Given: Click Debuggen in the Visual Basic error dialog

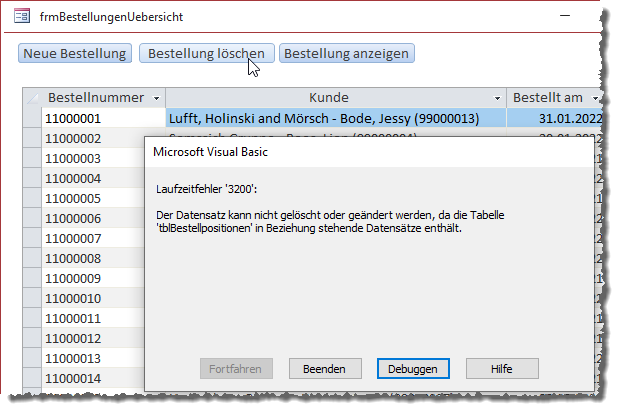Looking at the screenshot, I should (413, 369).
